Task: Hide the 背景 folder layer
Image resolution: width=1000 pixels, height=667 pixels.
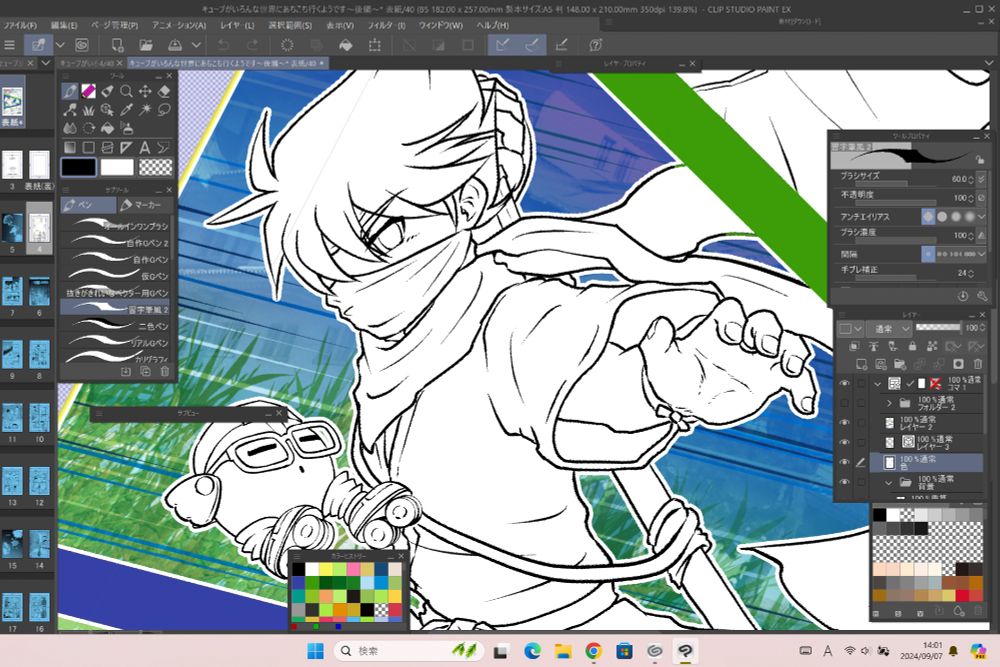Action: pos(844,482)
